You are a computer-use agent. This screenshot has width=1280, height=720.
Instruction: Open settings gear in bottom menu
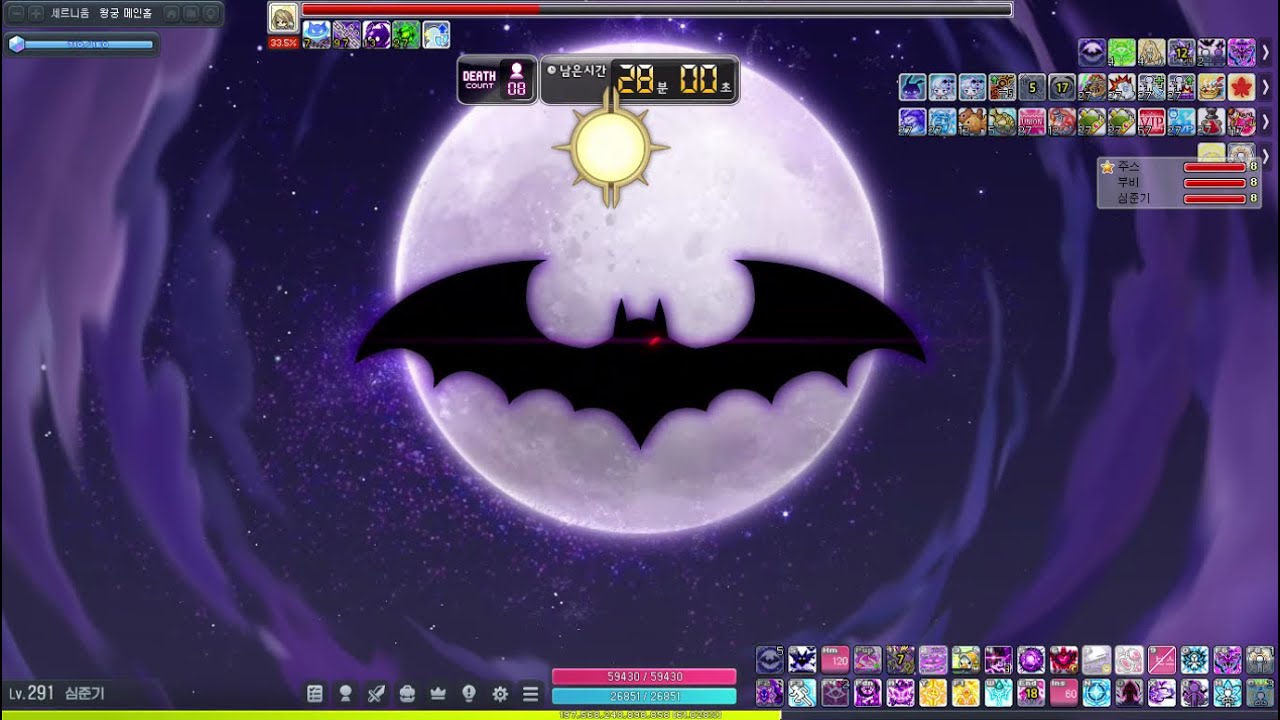click(x=500, y=693)
